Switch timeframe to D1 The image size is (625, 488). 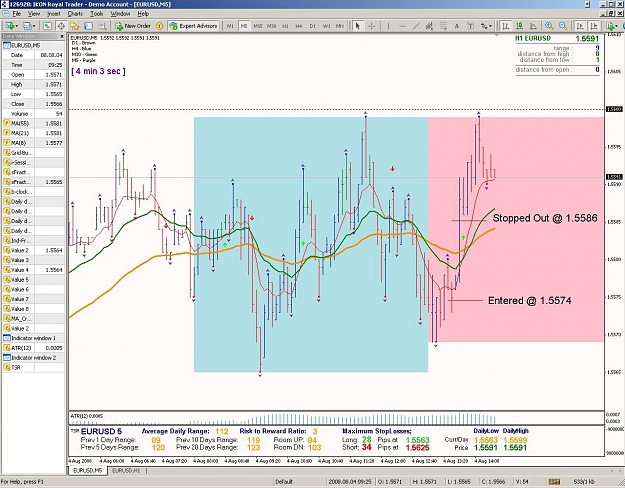click(x=313, y=26)
